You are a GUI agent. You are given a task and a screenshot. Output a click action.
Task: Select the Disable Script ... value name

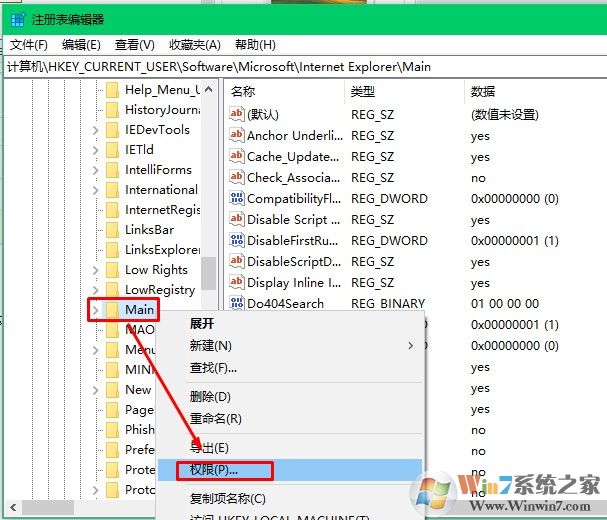(x=293, y=220)
